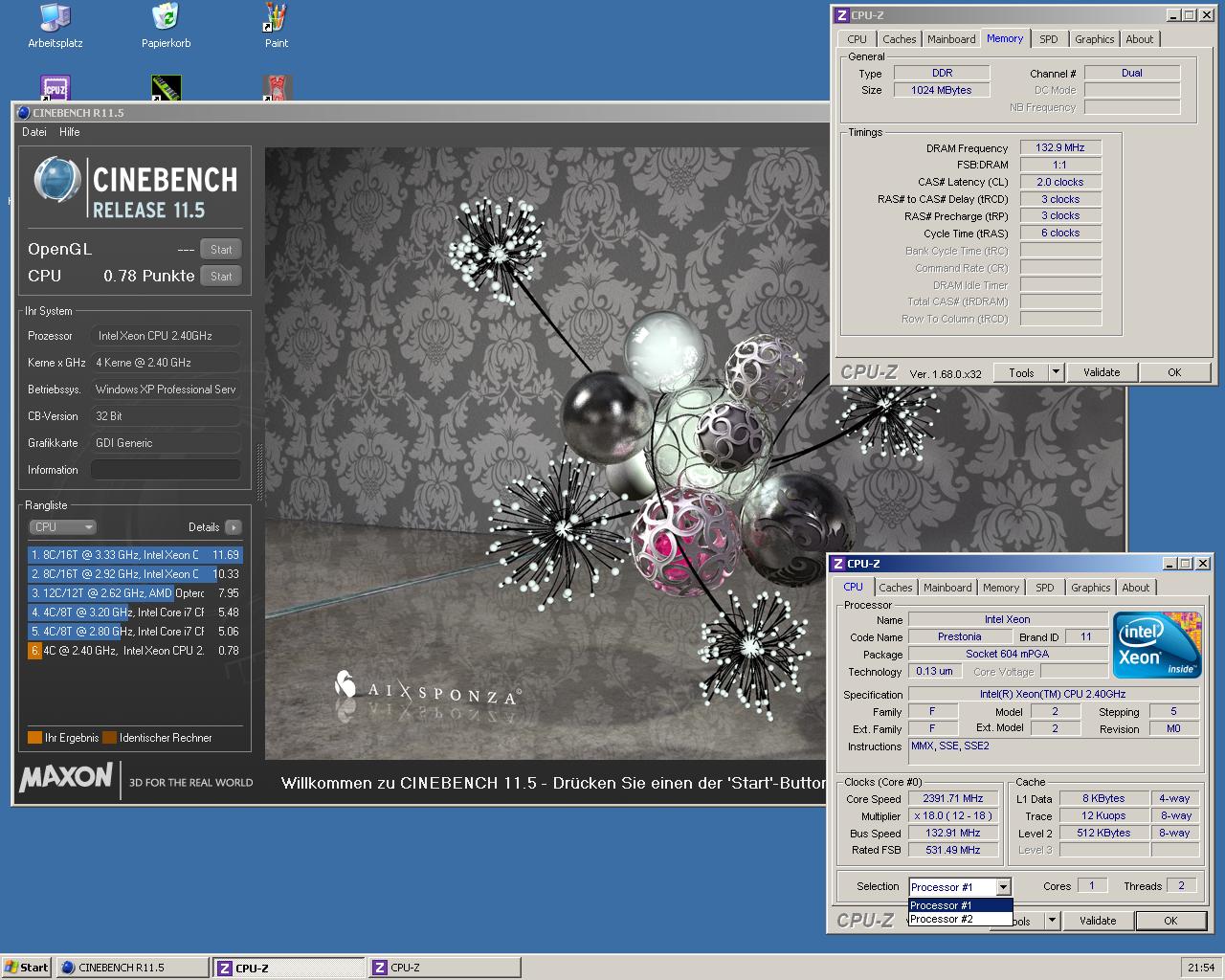Open Papierkorb recycle bin icon
This screenshot has width=1225, height=980.
(166, 26)
